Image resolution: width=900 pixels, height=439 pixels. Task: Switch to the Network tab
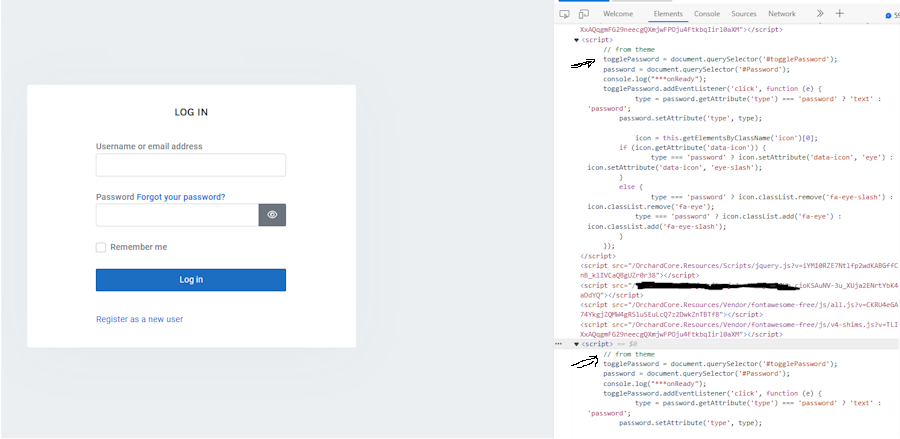tap(782, 14)
